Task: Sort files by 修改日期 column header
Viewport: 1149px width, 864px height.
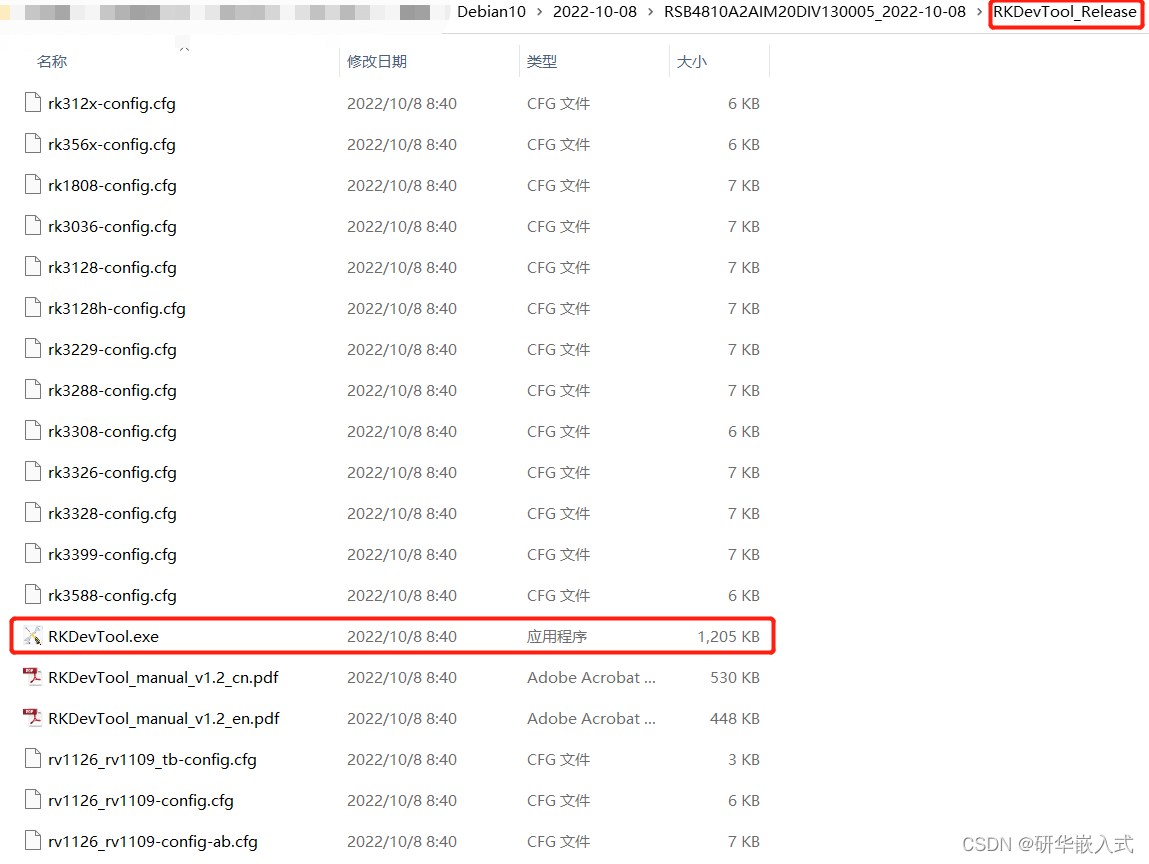Action: click(x=377, y=62)
